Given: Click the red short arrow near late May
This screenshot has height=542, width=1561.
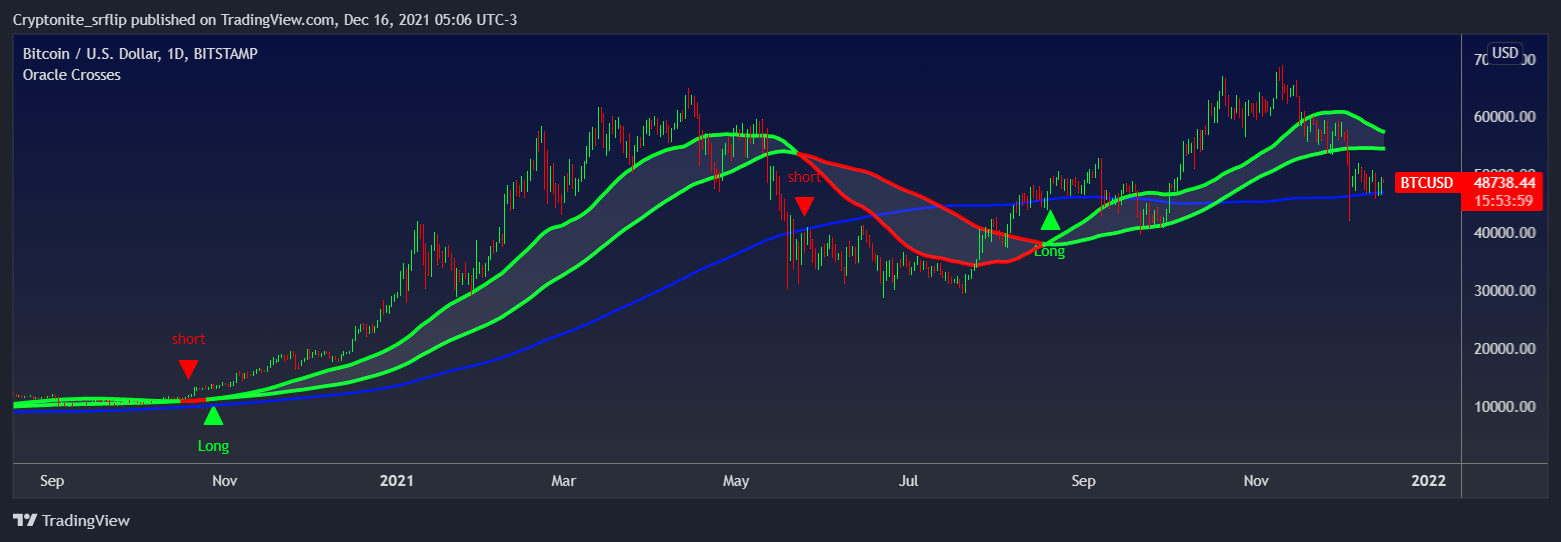Looking at the screenshot, I should pyautogui.click(x=804, y=206).
